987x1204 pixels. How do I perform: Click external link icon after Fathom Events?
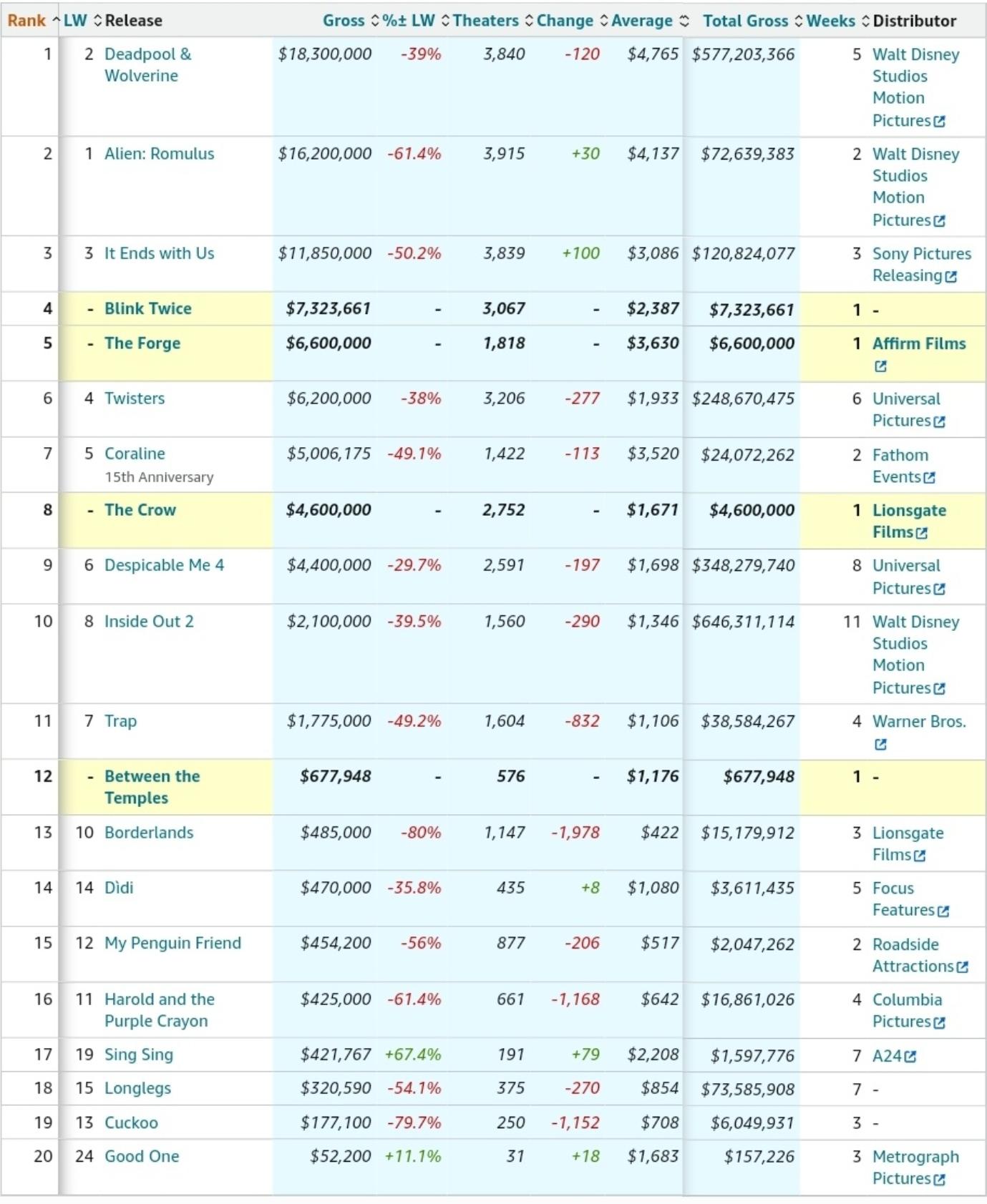click(x=929, y=477)
